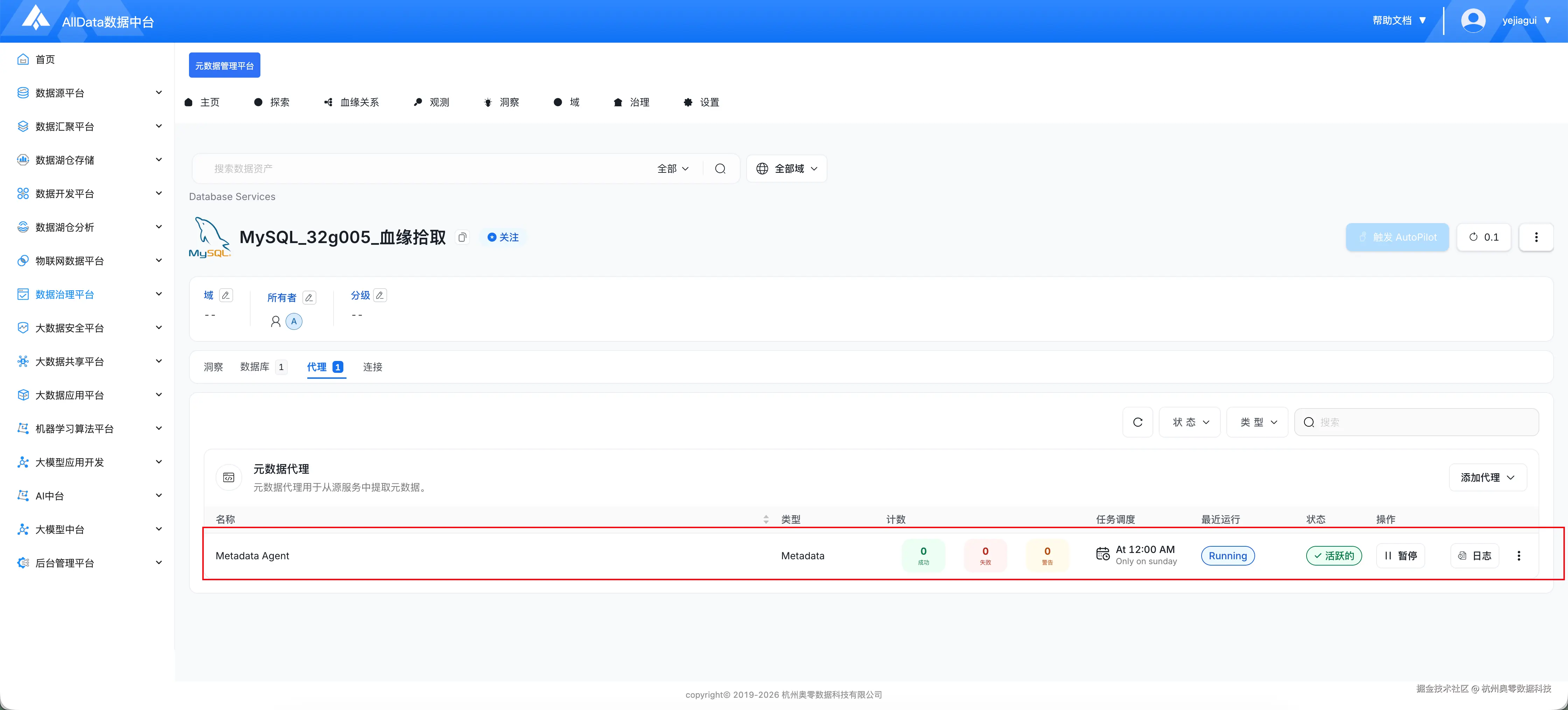
Task: Open the 添加代理 dropdown
Action: [x=1487, y=478]
